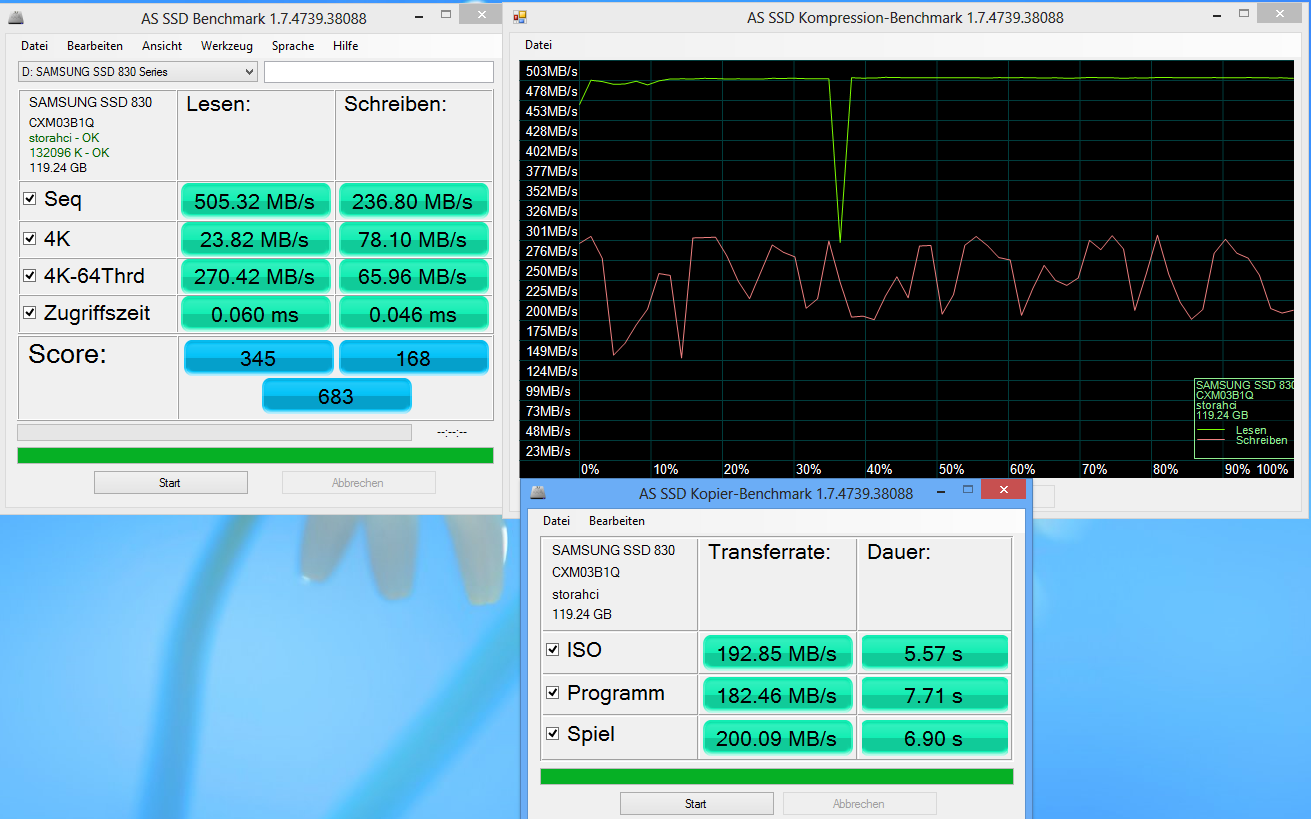The image size is (1311, 819).
Task: Click '503MB/s' axis label on compression graph
Action: 551,71
